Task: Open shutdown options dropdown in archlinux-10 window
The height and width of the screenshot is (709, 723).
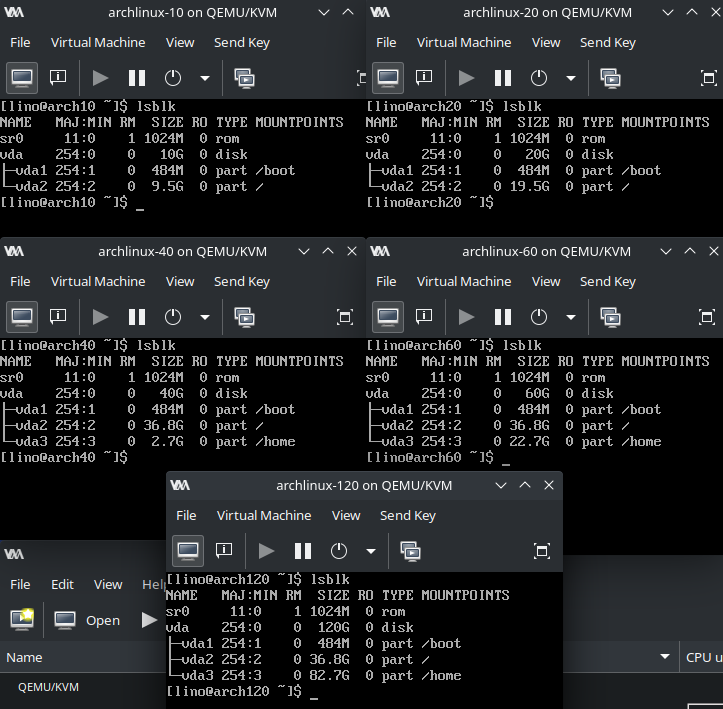Action: tap(205, 78)
